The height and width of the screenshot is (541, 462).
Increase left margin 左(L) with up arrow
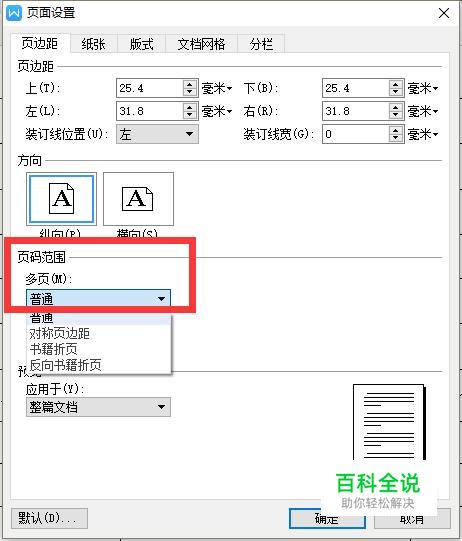190,107
